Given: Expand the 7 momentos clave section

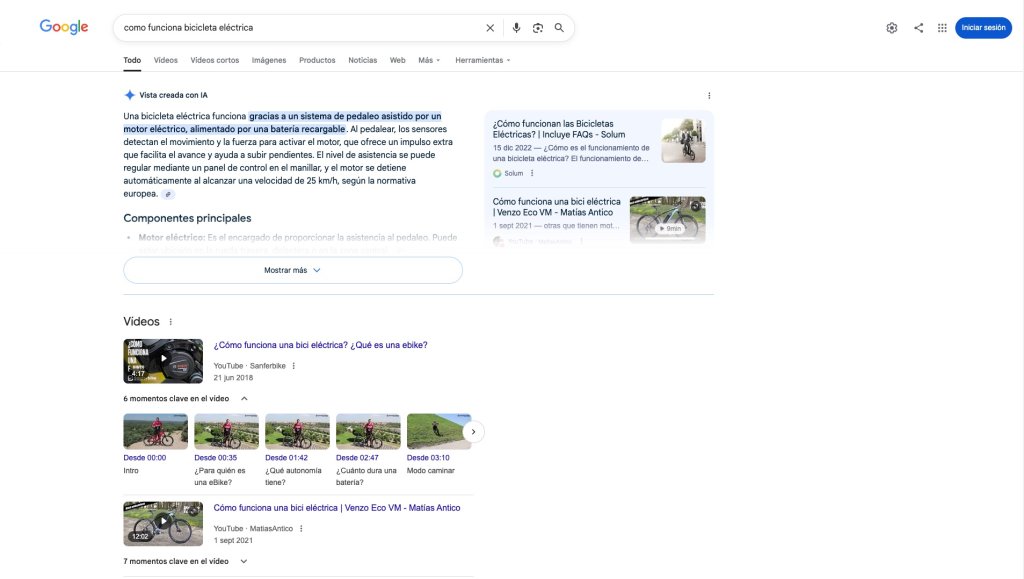Looking at the screenshot, I should (x=243, y=561).
